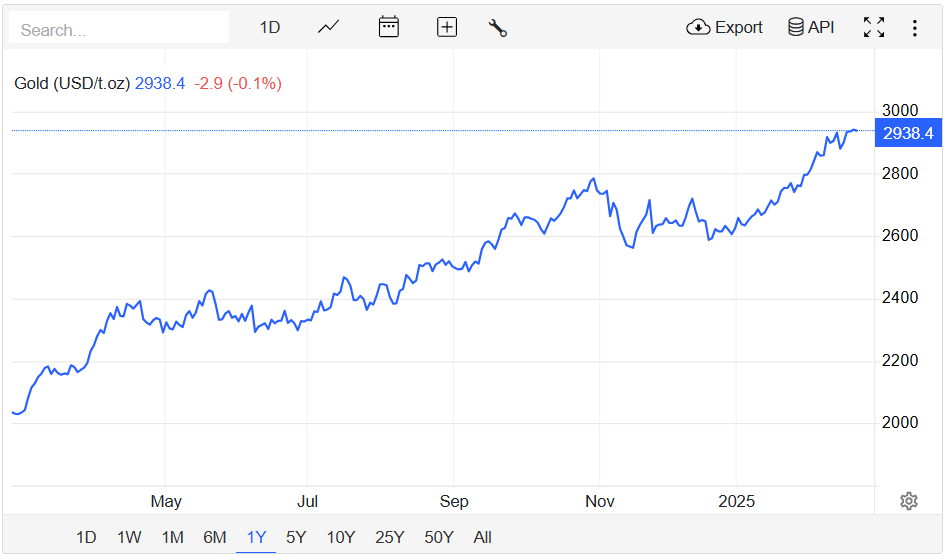Toggle fullscreen chart view
This screenshot has width=946, height=559.
(x=874, y=28)
